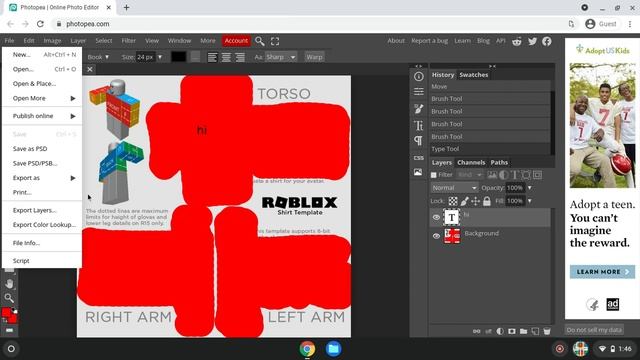Viewport: 640px width, 360px height.
Task: Click the red Account button
Action: tap(236, 41)
